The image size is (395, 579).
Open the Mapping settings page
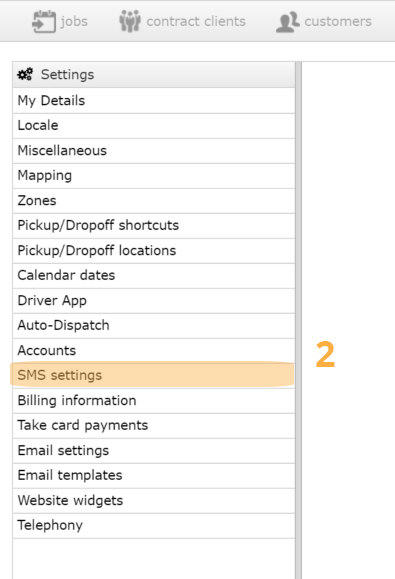click(x=154, y=176)
